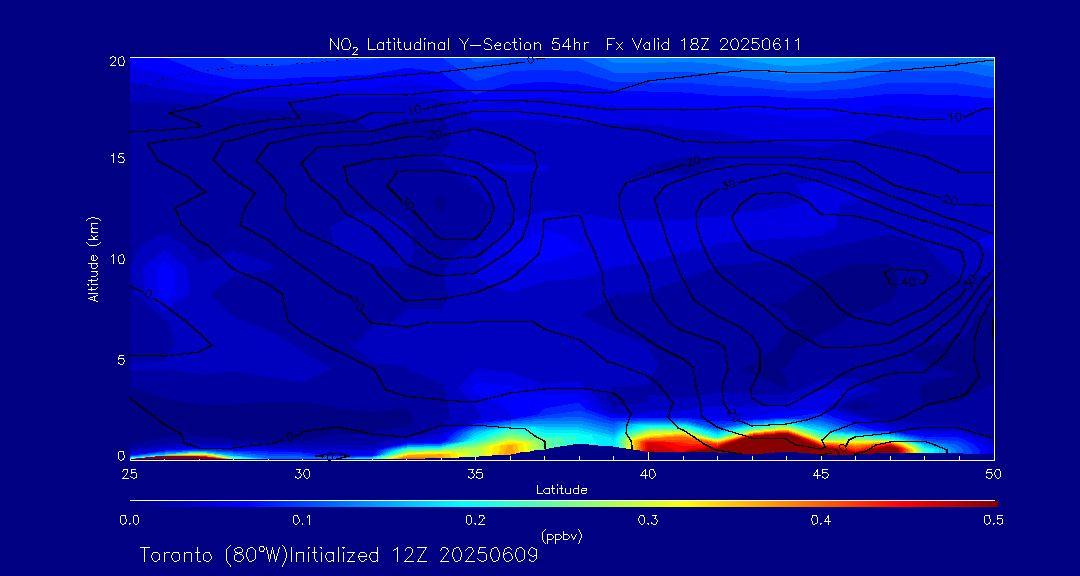Click altitude tick label 20
This screenshot has width=1080, height=576.
point(118,61)
